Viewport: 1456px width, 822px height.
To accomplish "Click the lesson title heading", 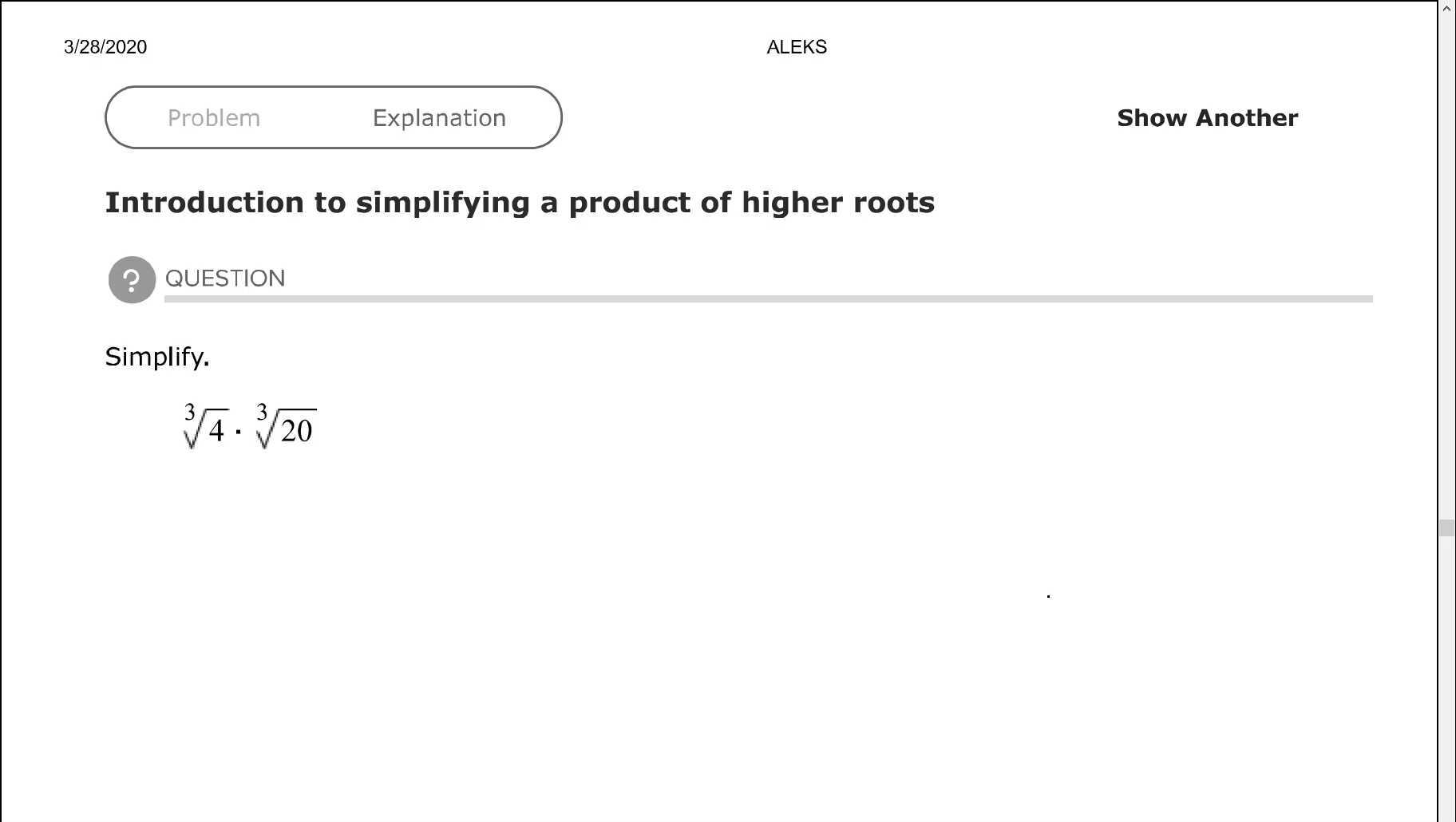I will click(520, 202).
